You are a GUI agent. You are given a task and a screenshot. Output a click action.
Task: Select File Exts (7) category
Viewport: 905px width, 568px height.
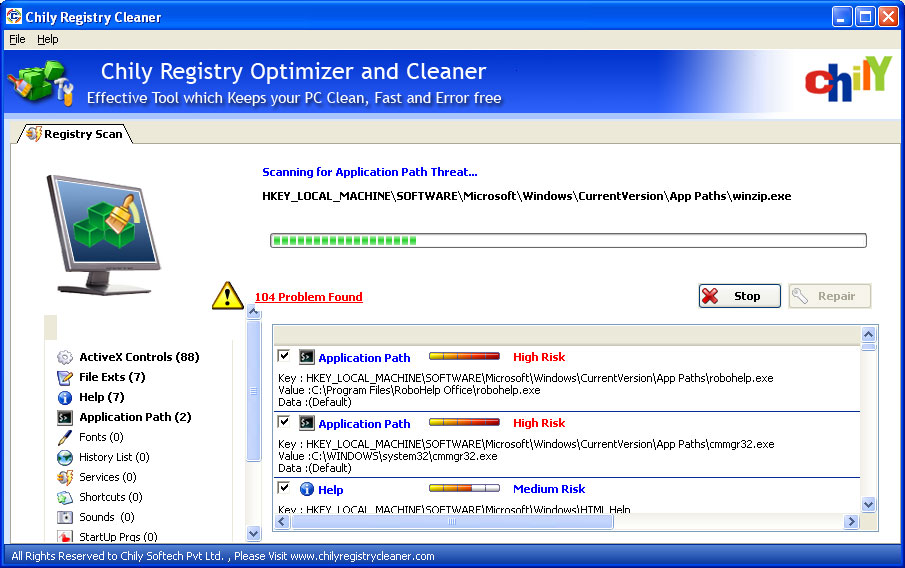[x=112, y=377]
